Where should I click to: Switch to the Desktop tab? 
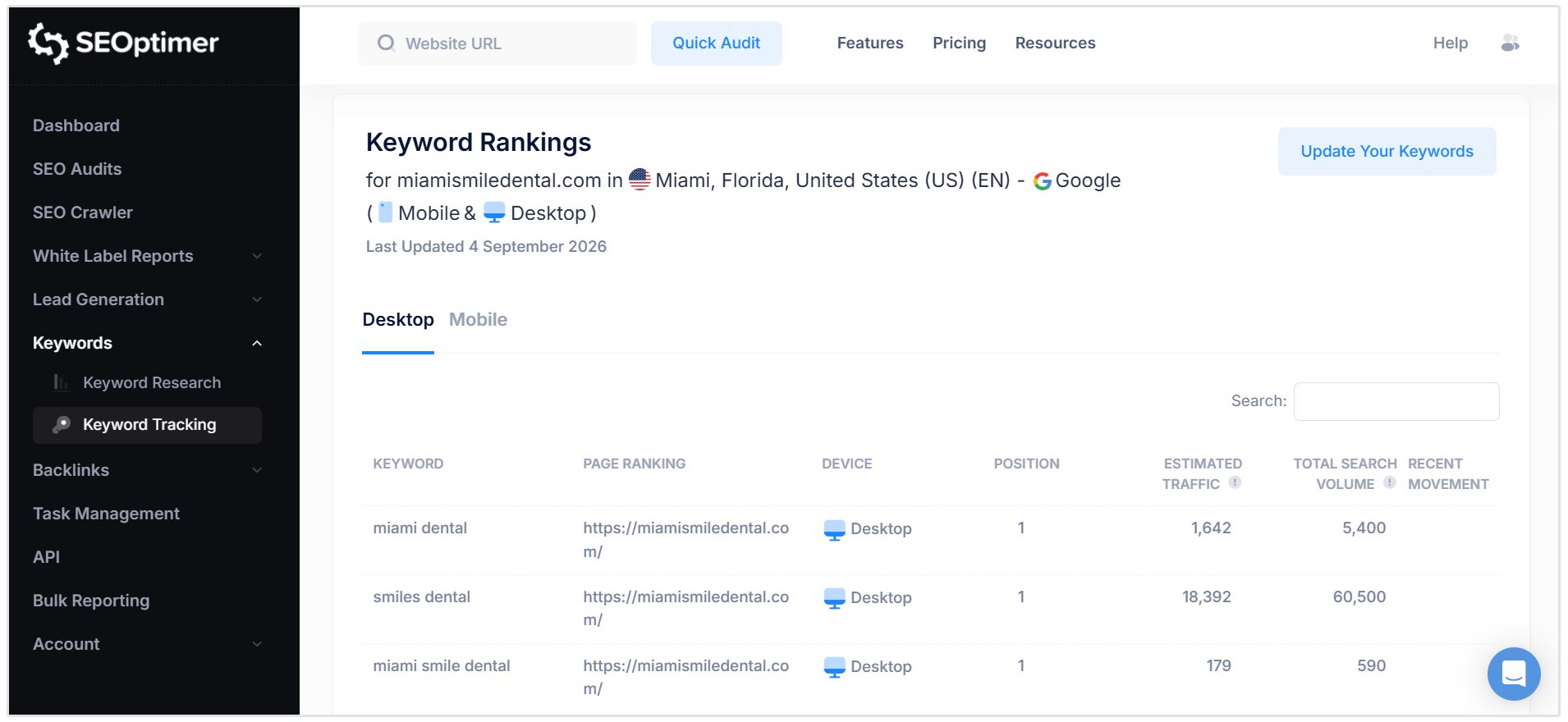click(x=398, y=319)
